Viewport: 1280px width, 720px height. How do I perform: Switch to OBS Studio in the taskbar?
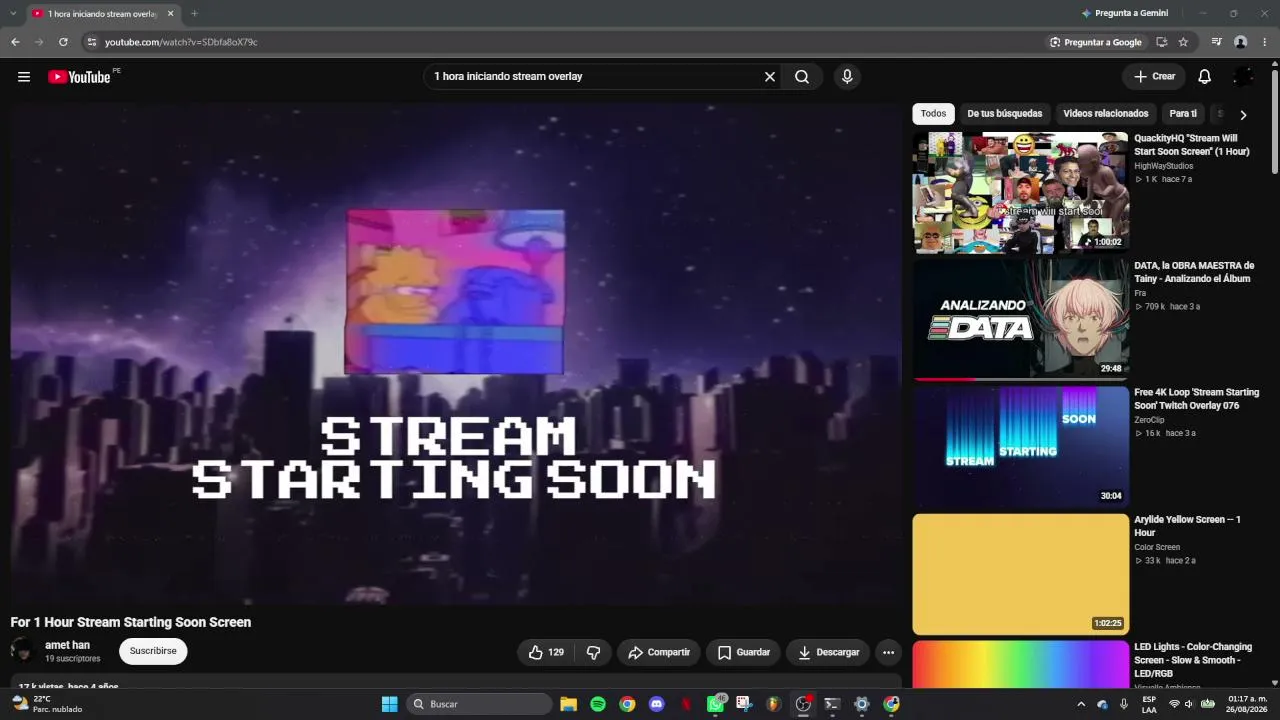click(803, 704)
